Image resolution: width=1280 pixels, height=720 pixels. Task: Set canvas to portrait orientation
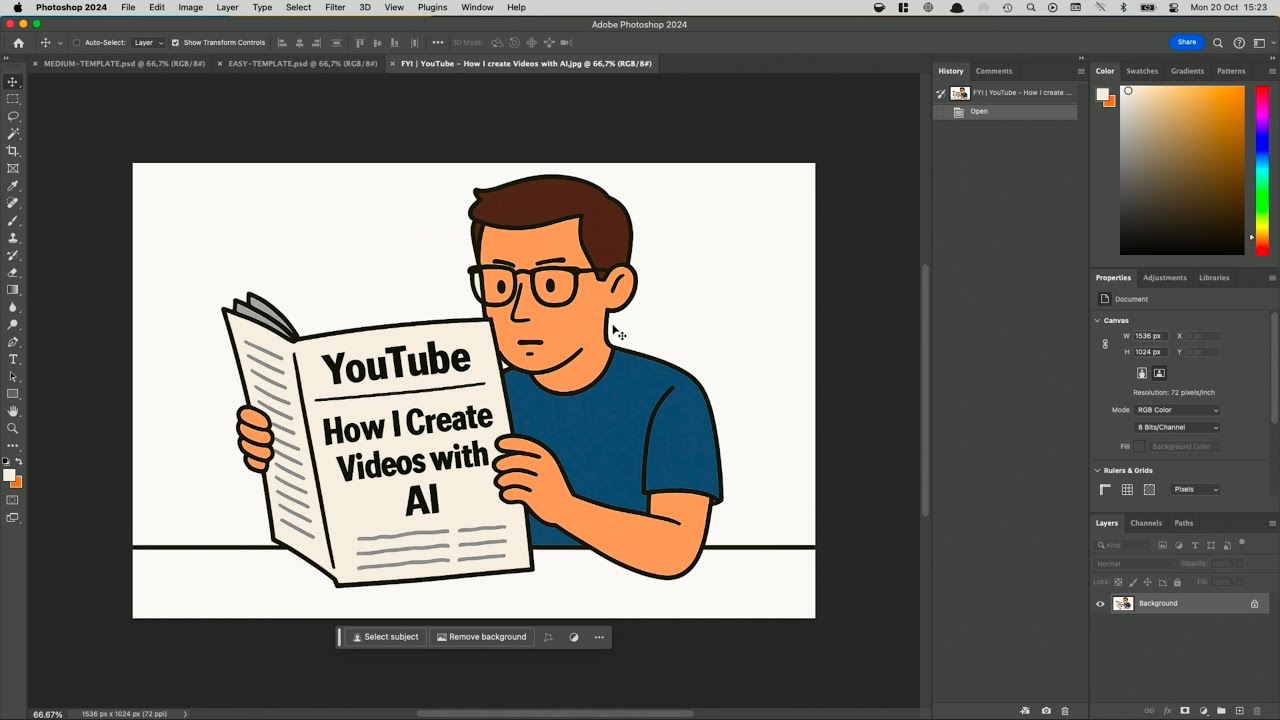point(1142,373)
